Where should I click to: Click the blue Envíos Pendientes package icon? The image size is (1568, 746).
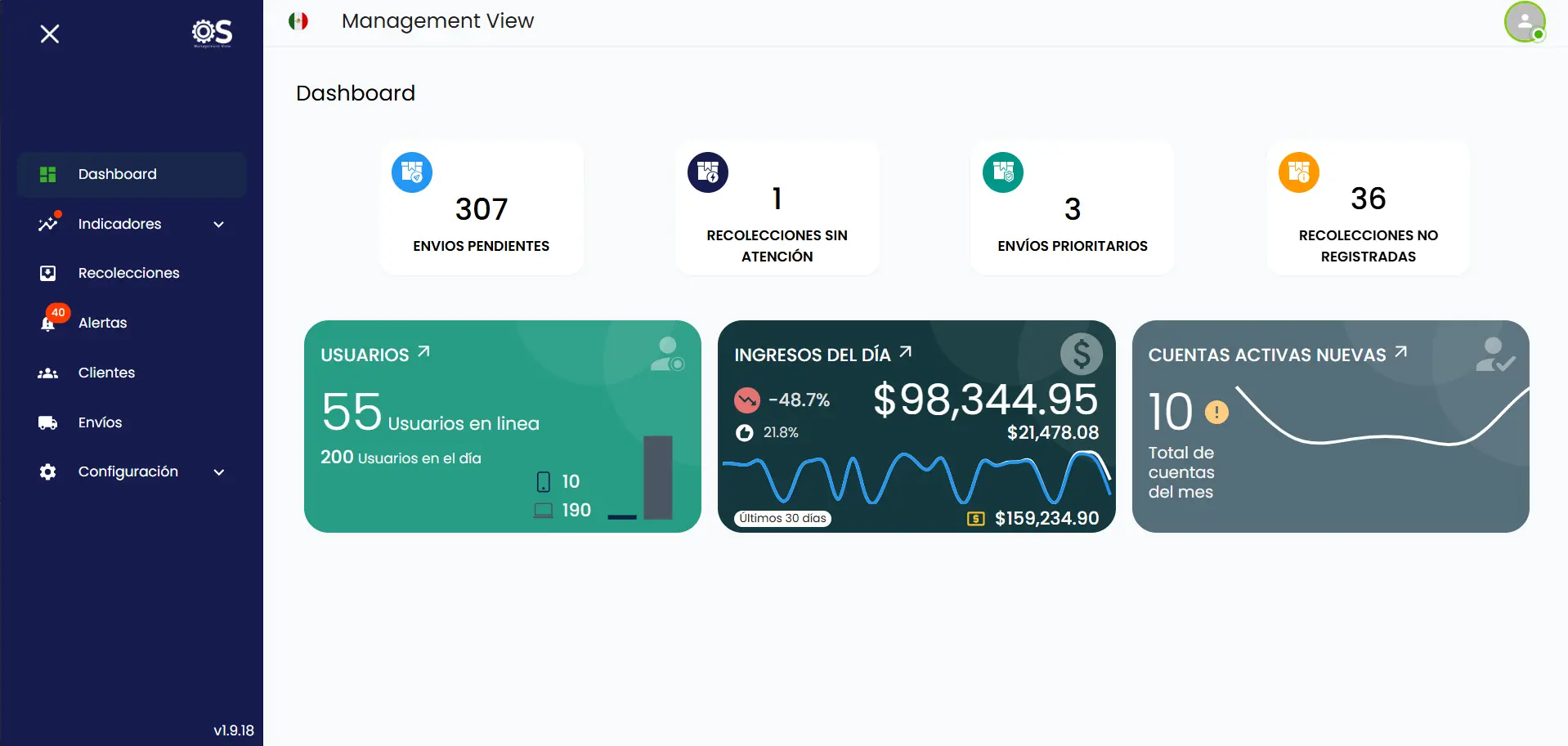pos(412,172)
